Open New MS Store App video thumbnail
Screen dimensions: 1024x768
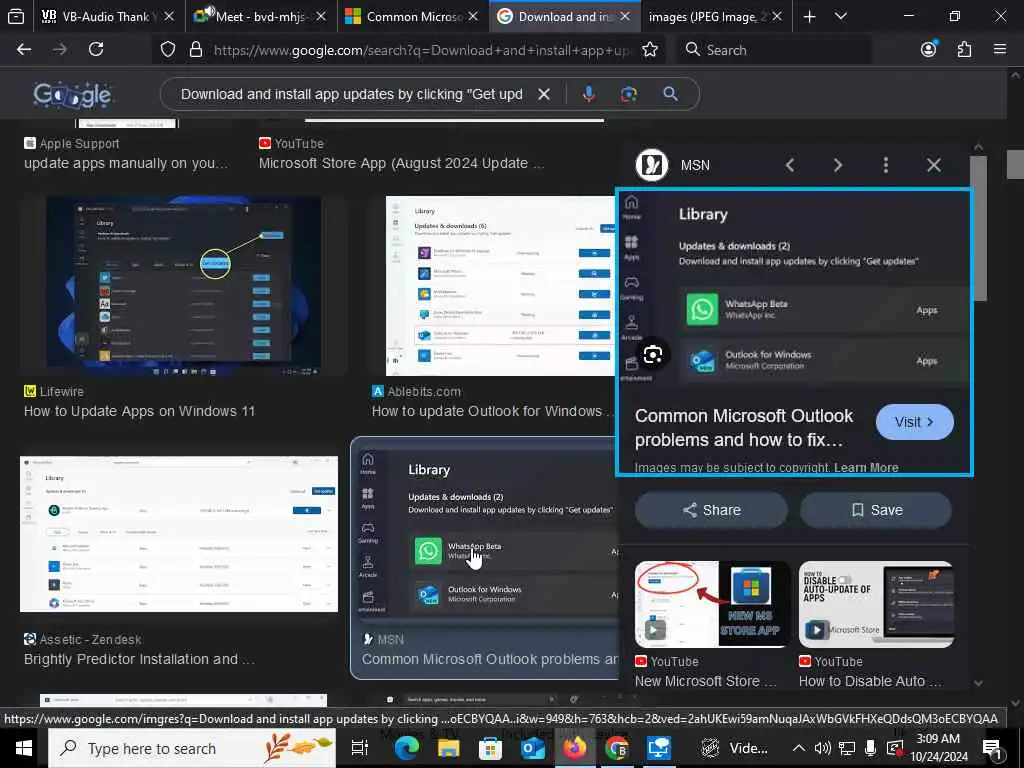pyautogui.click(x=712, y=604)
